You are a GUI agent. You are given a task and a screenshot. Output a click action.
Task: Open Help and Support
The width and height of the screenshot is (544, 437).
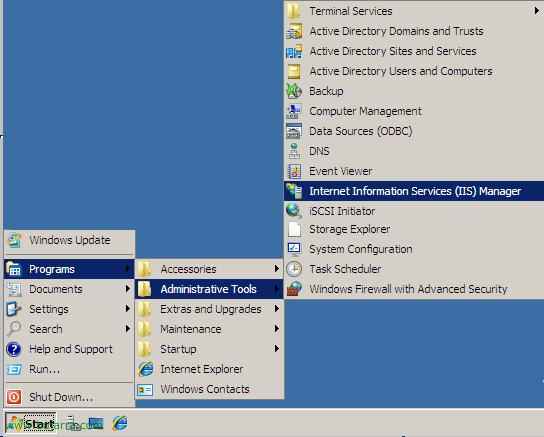[69, 349]
